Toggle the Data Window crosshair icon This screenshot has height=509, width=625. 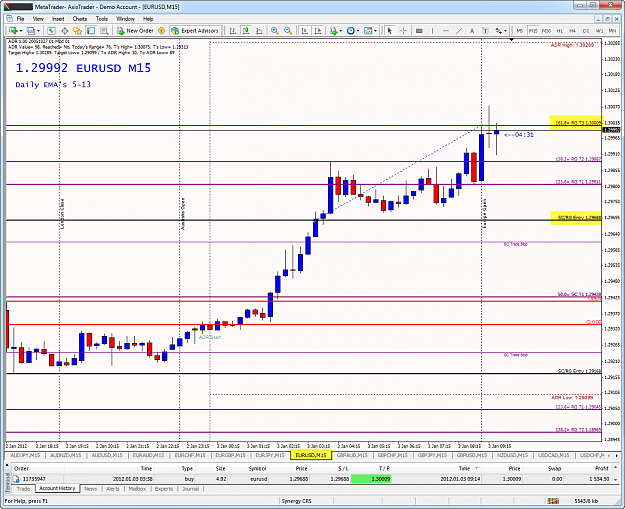click(64, 31)
